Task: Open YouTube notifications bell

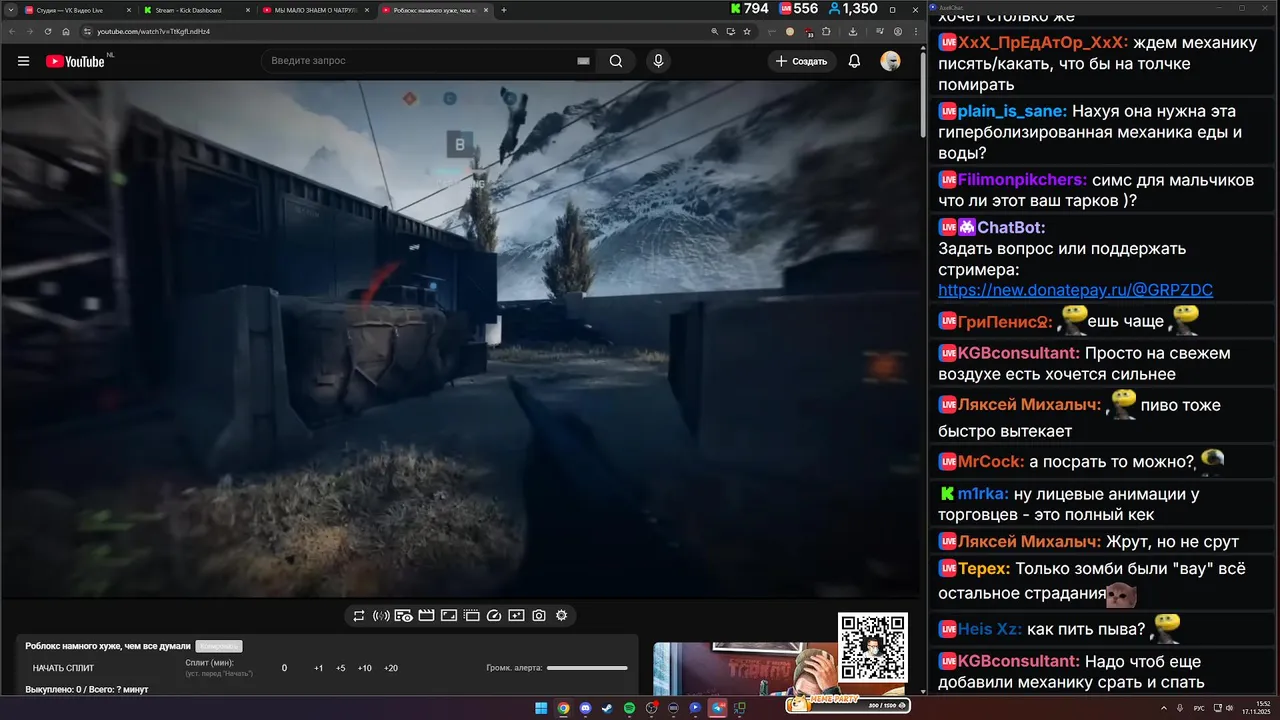Action: point(854,61)
